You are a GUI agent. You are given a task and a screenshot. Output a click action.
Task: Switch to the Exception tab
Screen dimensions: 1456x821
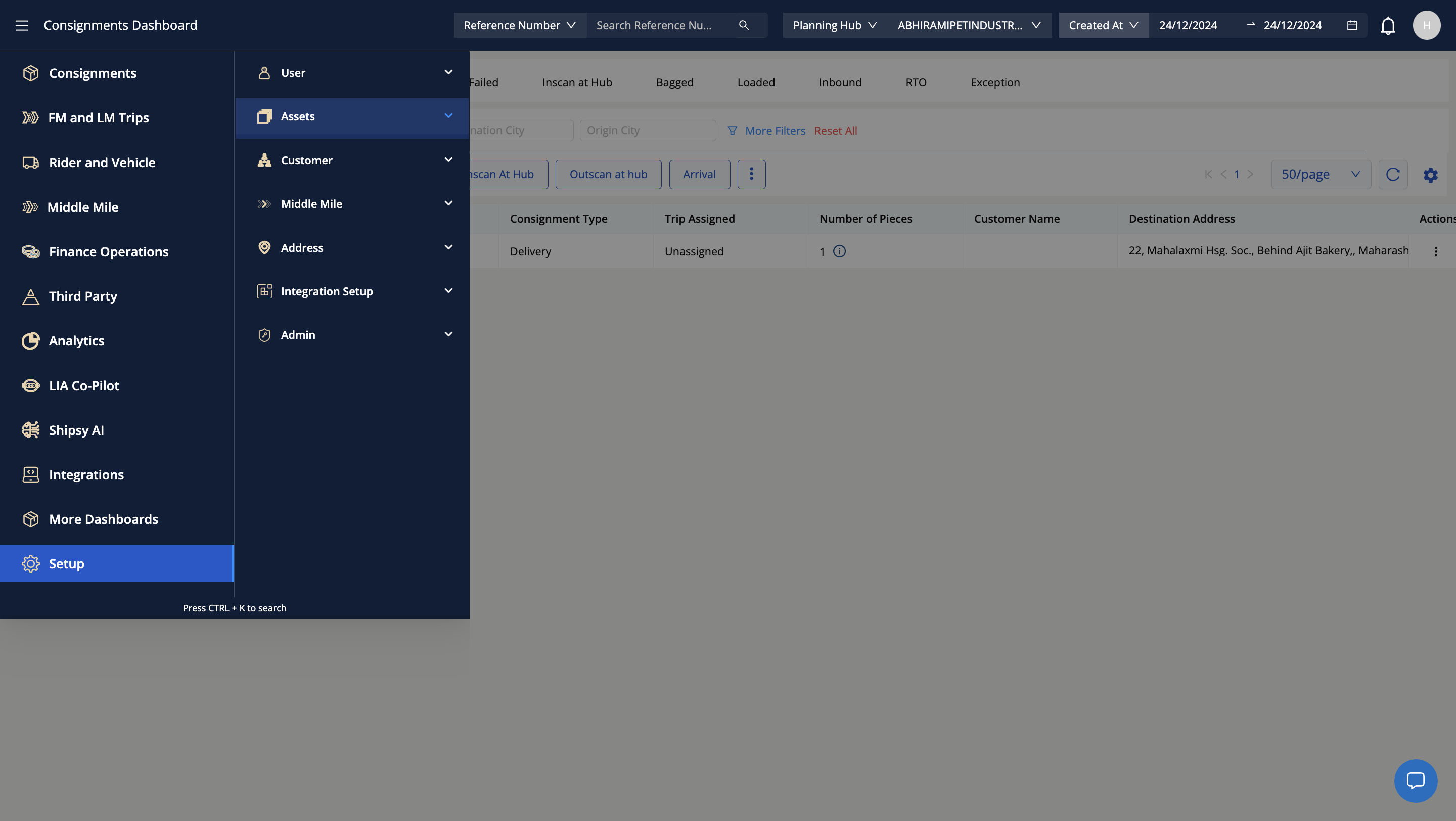coord(995,82)
